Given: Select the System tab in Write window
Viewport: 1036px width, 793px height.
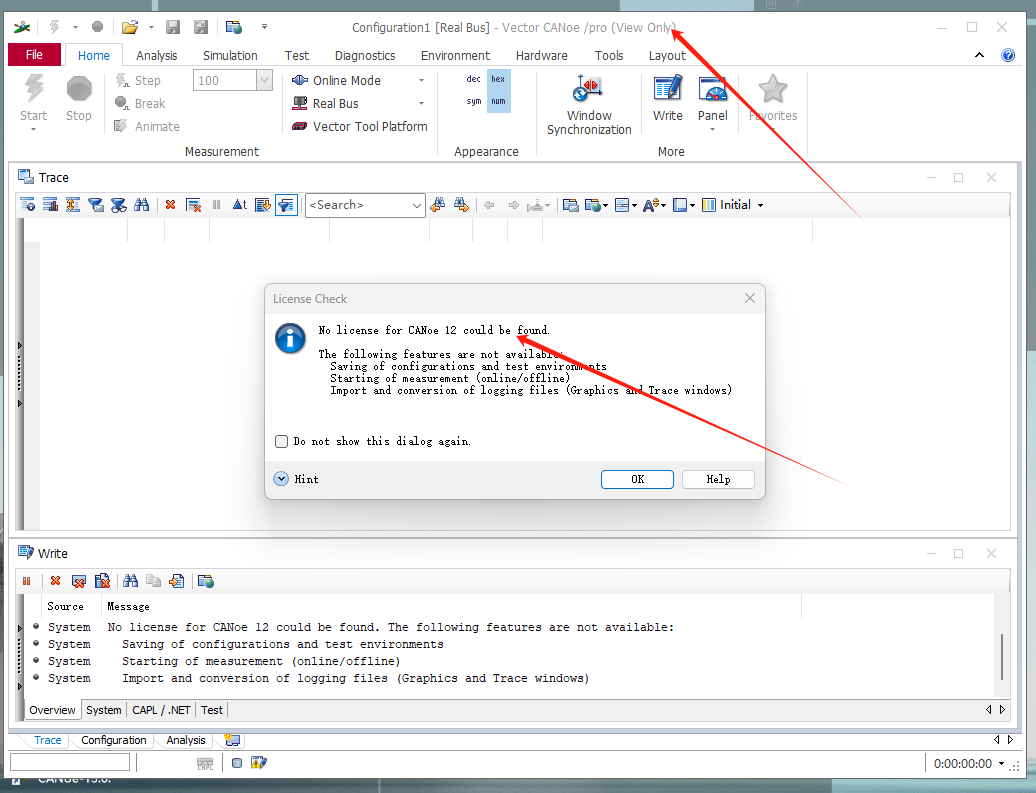Looking at the screenshot, I should point(104,710).
